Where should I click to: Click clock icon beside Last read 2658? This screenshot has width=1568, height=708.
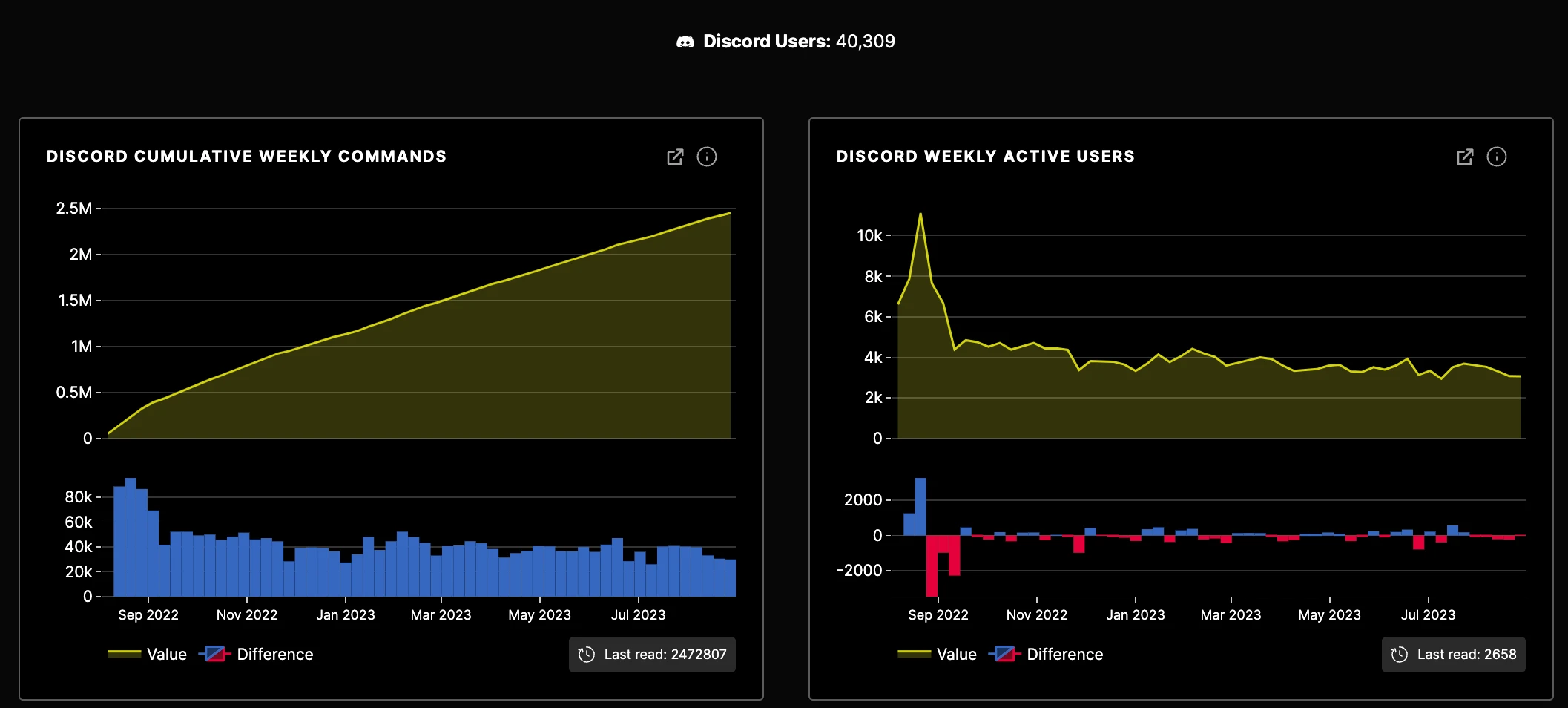1399,655
